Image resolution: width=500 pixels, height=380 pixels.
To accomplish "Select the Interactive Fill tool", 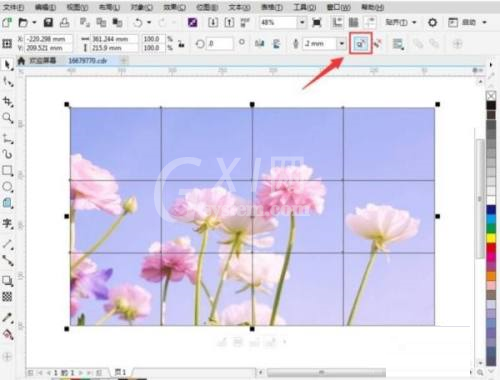I will [x=7, y=334].
